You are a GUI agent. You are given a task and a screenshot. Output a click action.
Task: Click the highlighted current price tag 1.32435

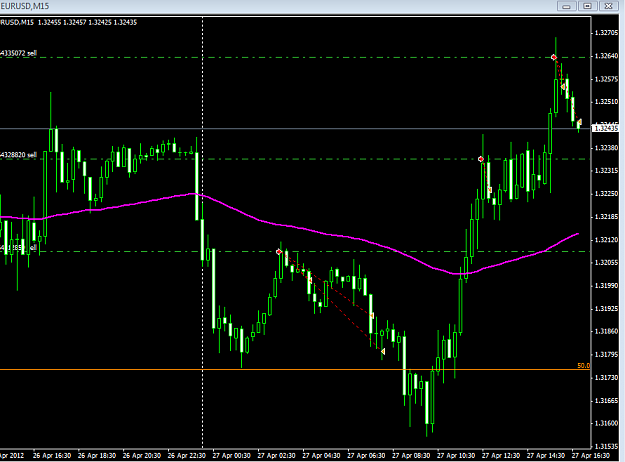605,128
